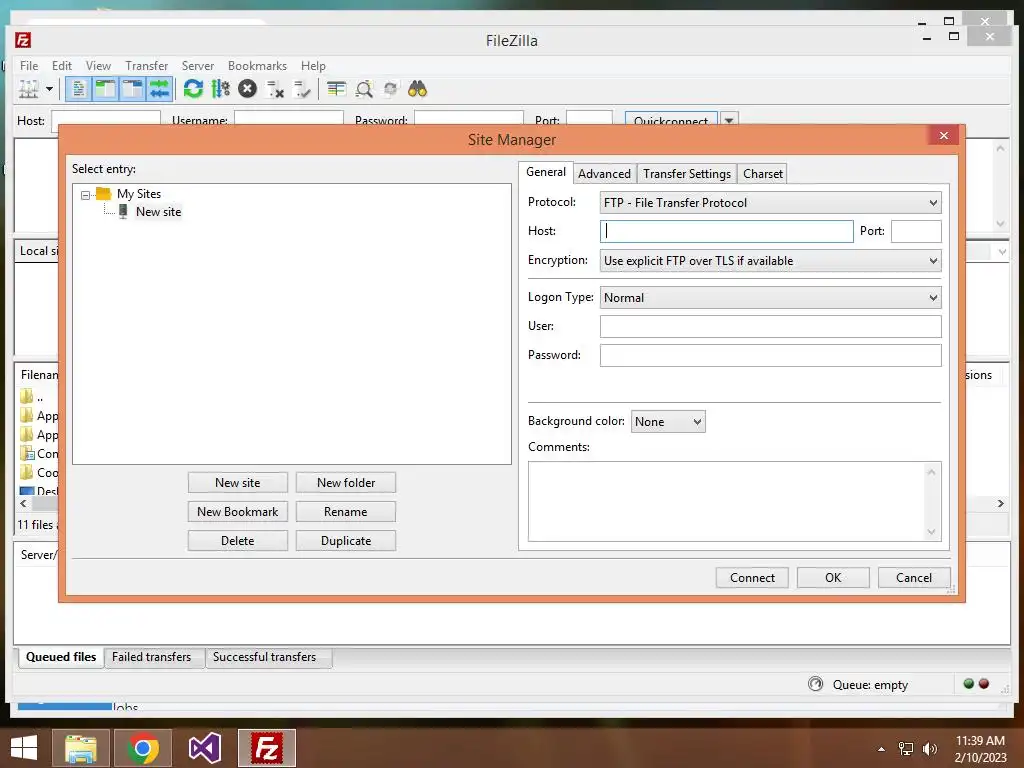Toggle transfer queue display icon
The width and height of the screenshot is (1024, 768).
click(159, 89)
